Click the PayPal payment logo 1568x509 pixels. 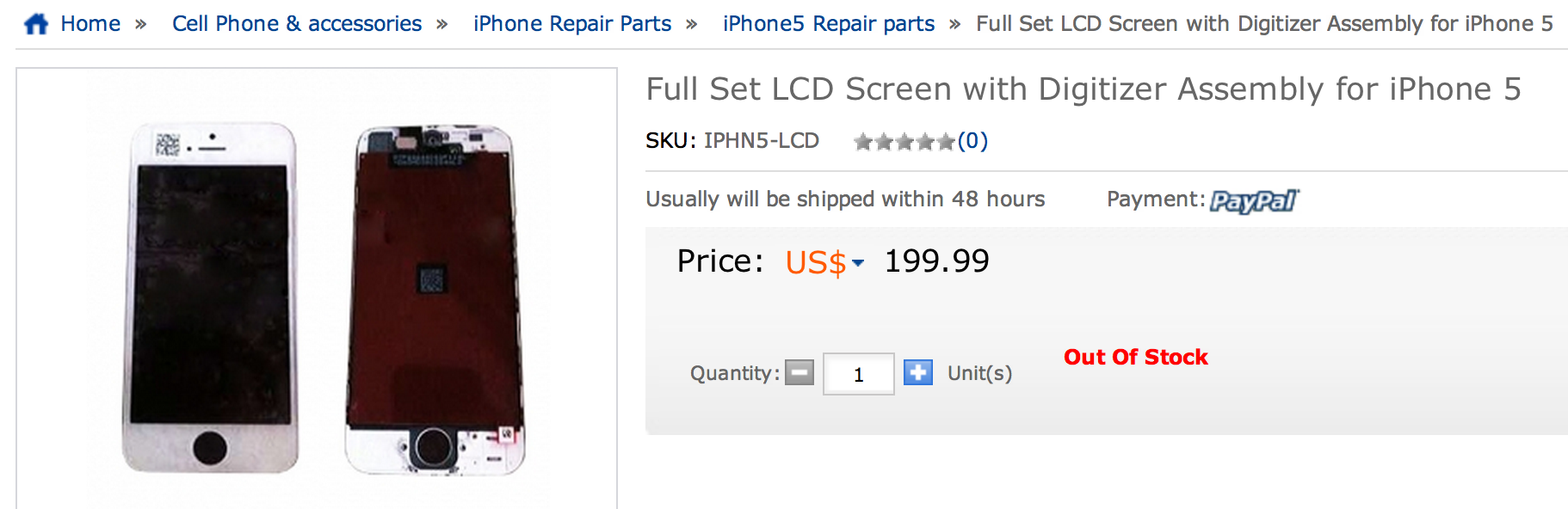click(1254, 201)
